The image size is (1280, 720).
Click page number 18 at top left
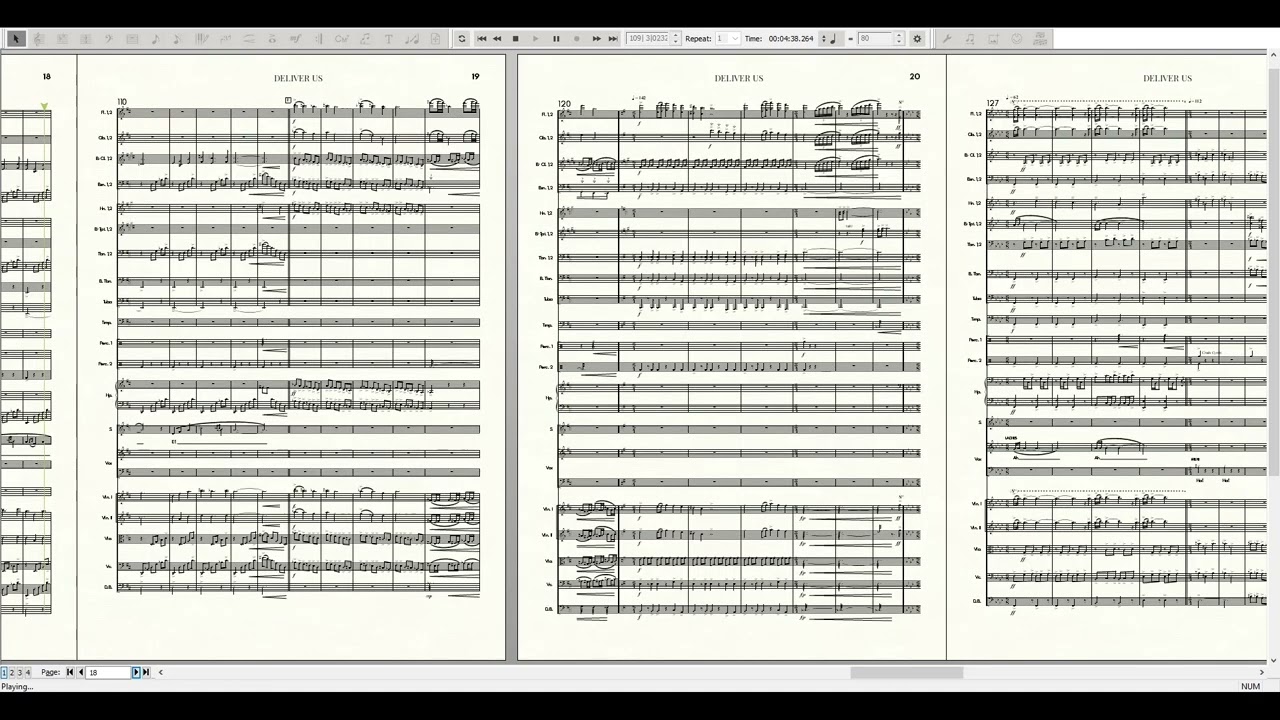[x=46, y=76]
